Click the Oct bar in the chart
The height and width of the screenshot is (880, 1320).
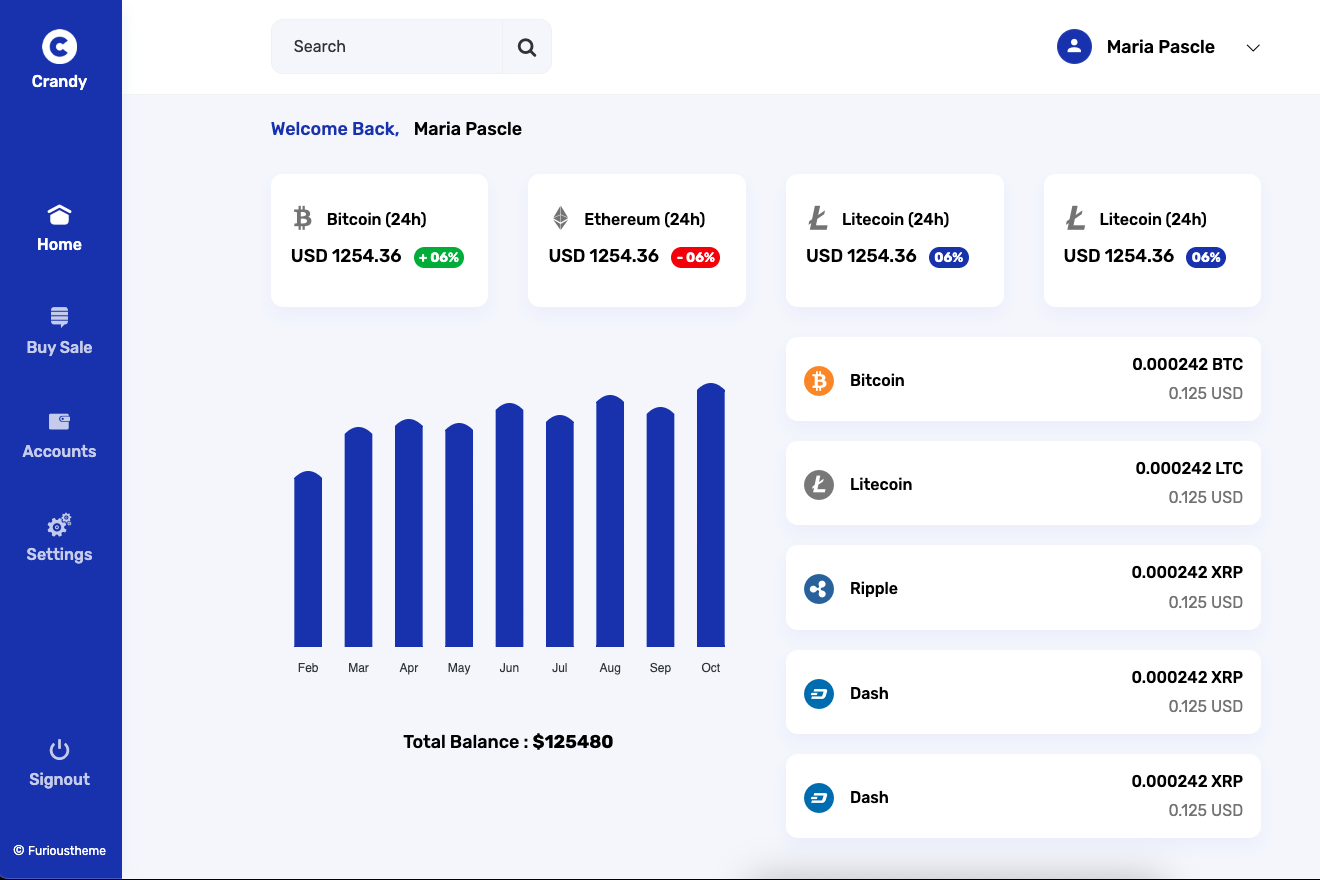tap(711, 515)
